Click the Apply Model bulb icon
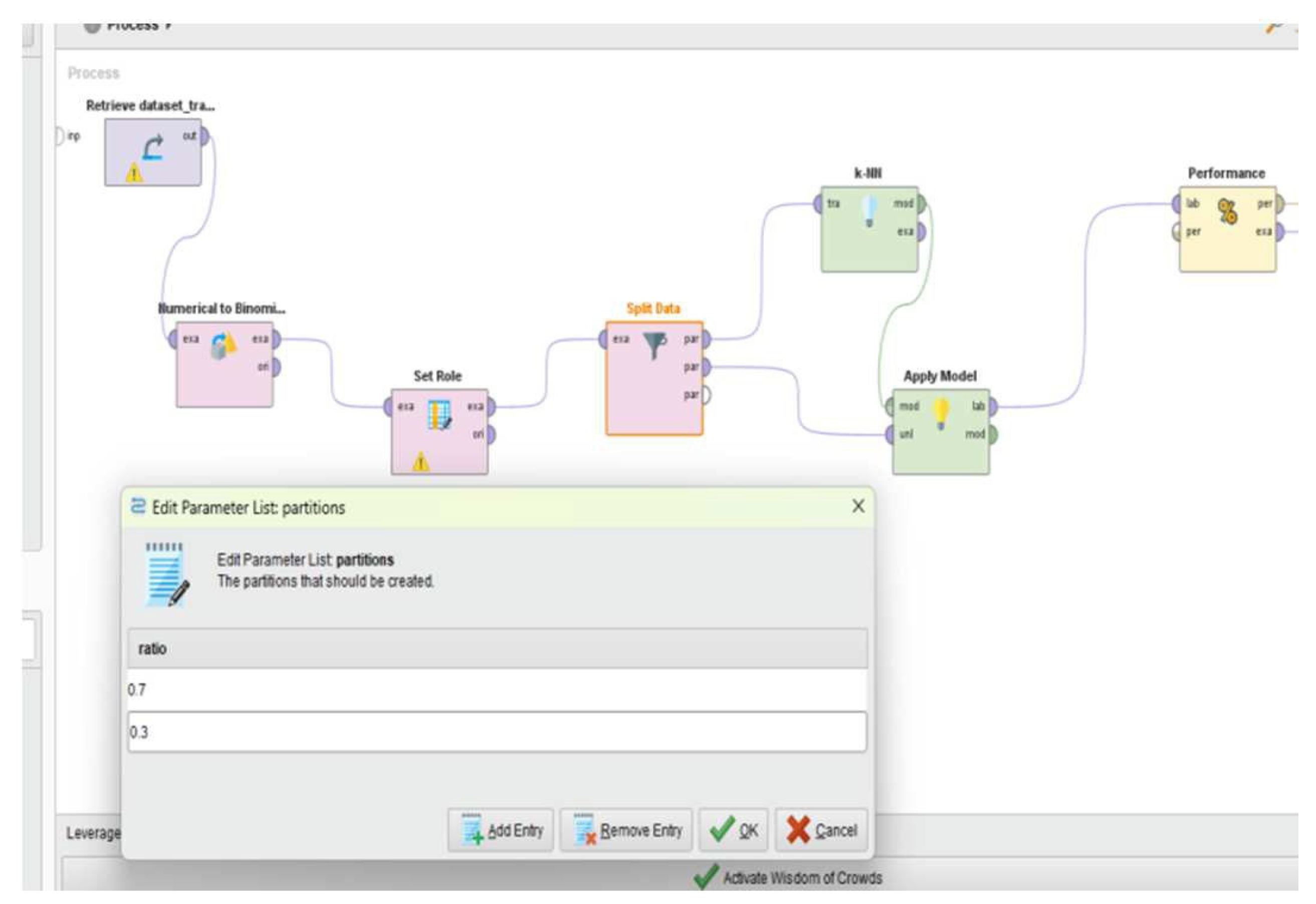Image resolution: width=1316 pixels, height=904 pixels. click(x=941, y=413)
